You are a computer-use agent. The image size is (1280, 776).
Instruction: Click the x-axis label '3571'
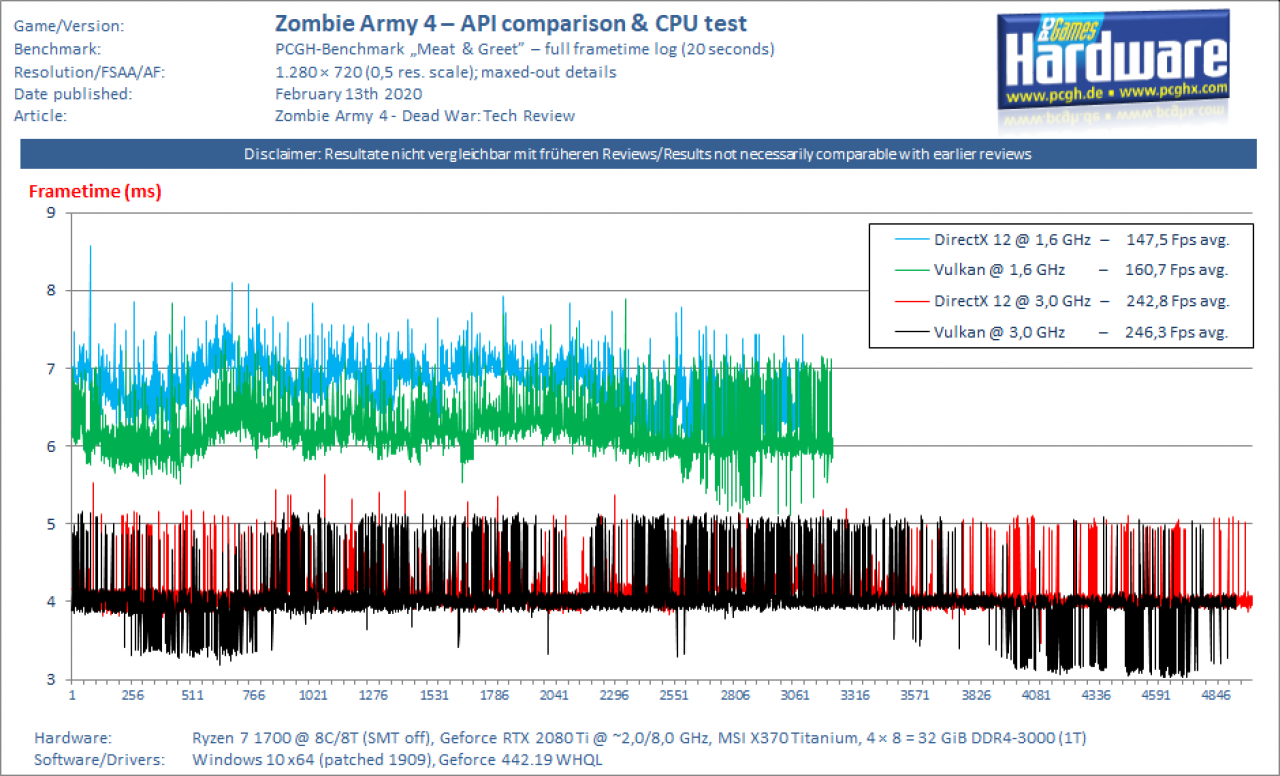[x=915, y=695]
